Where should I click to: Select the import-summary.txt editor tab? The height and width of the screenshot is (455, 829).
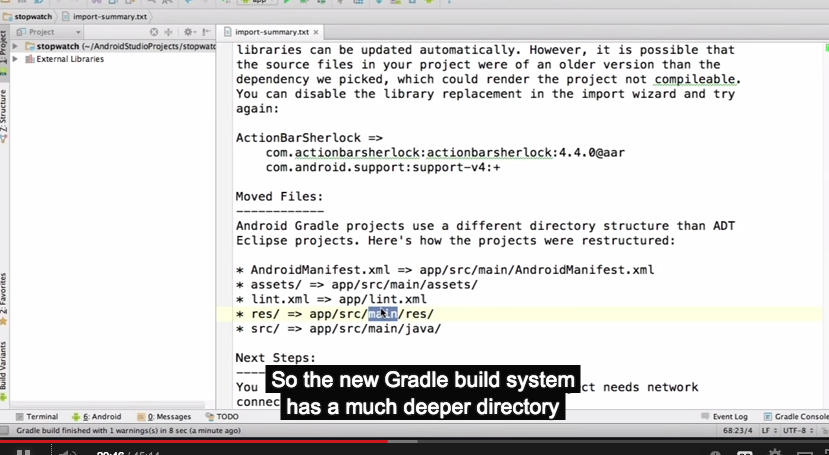271,32
